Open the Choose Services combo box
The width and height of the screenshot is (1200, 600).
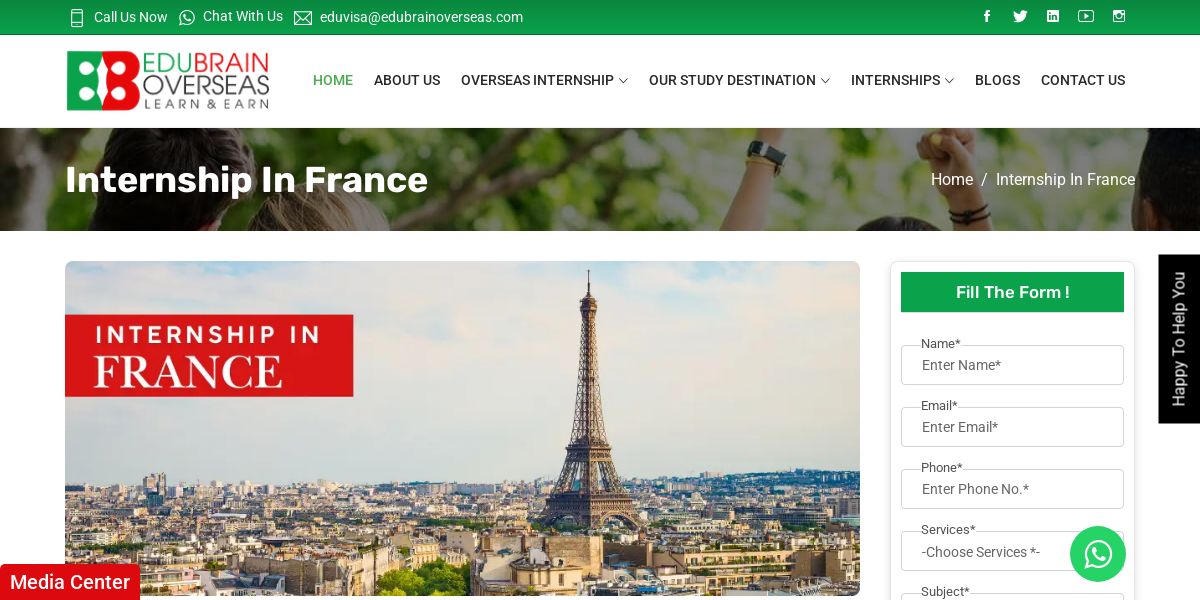(x=1012, y=551)
